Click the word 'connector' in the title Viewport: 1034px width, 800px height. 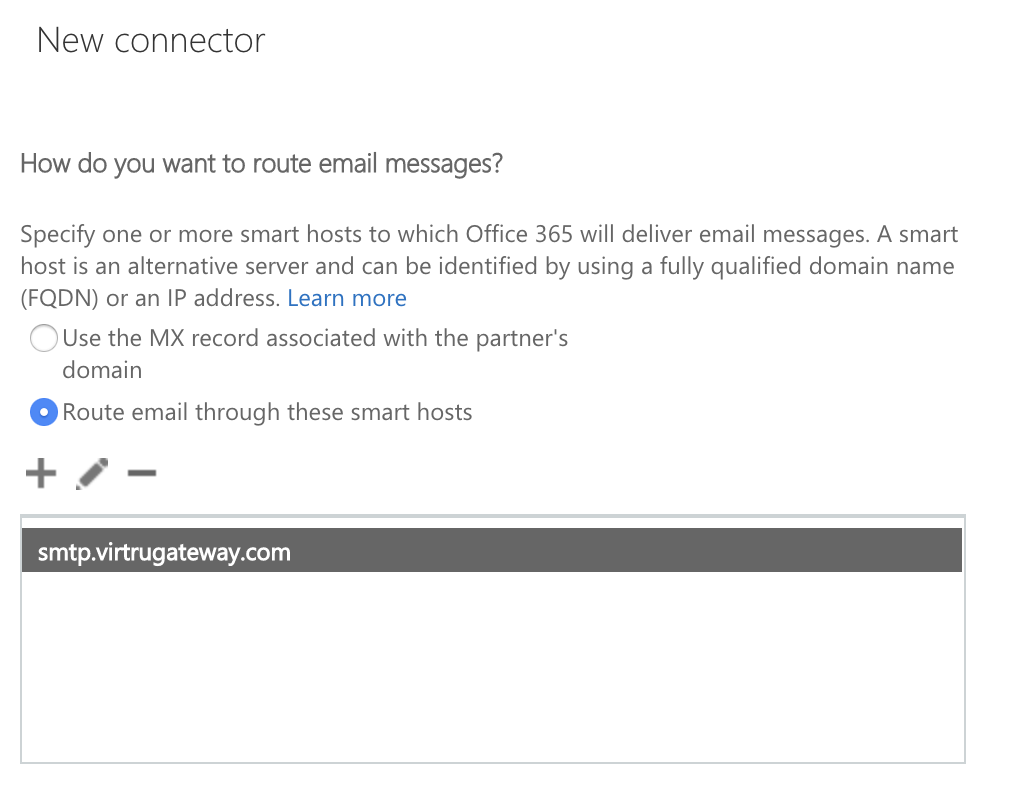pos(190,41)
